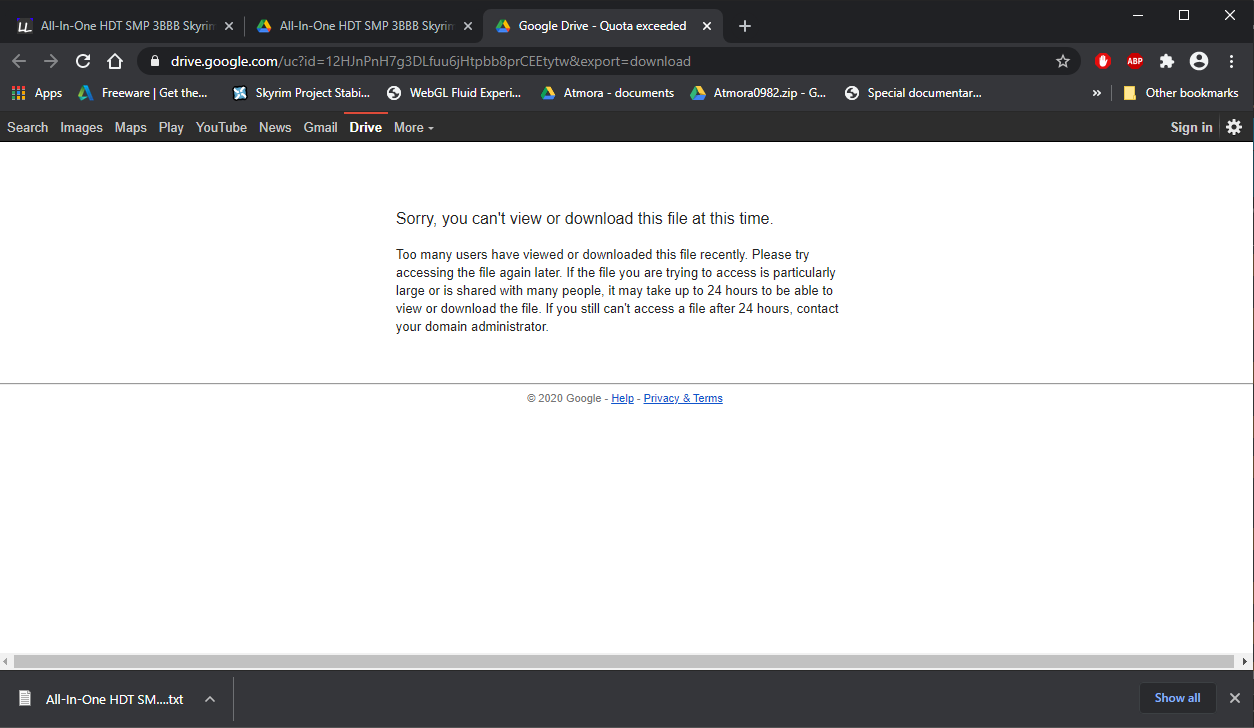Open the More dropdown in Google bar
The width and height of the screenshot is (1254, 728).
414,127
